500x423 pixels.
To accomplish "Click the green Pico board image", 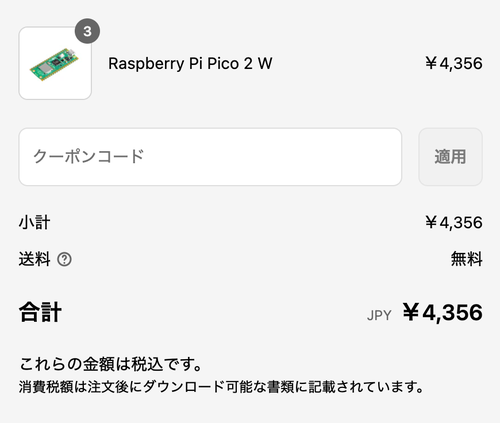I will pos(55,64).
